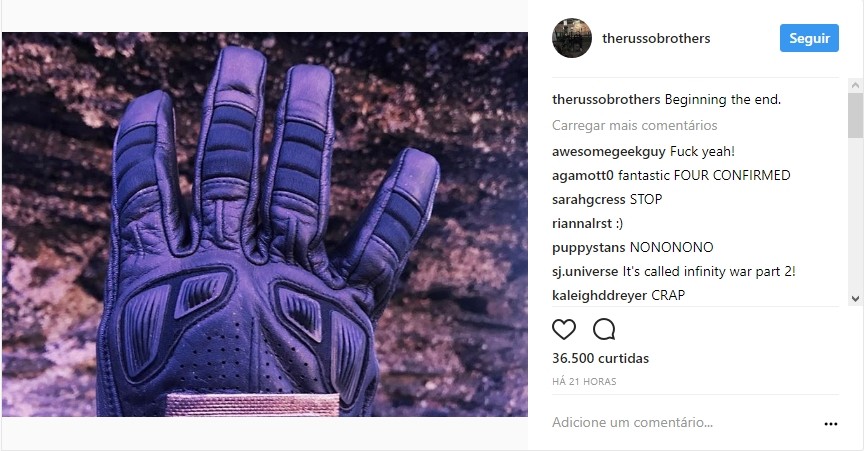
Task: Open therussobrothers username in the header
Action: [x=656, y=38]
